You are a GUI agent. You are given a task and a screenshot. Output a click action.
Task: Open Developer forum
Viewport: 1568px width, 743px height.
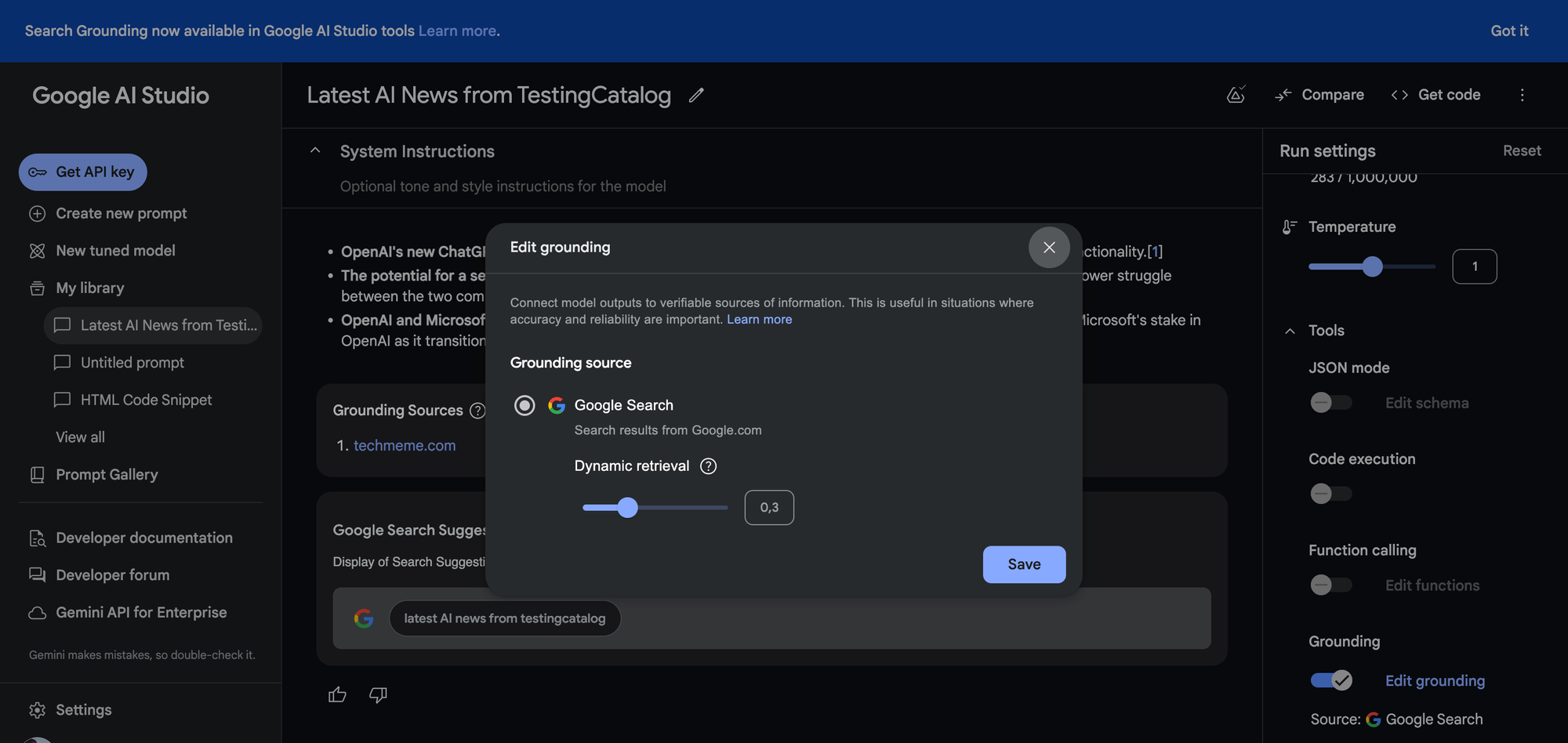coord(112,575)
